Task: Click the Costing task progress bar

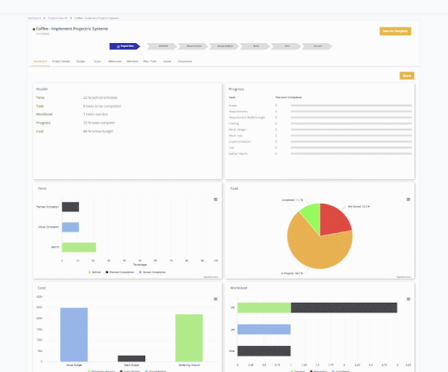Action: [351, 124]
